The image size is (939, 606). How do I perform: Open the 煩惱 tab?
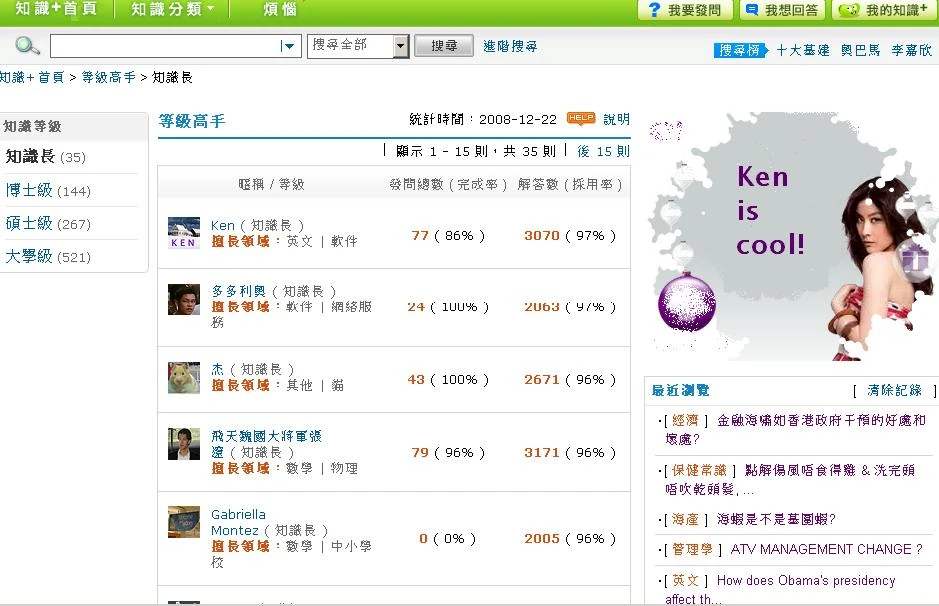[x=280, y=9]
